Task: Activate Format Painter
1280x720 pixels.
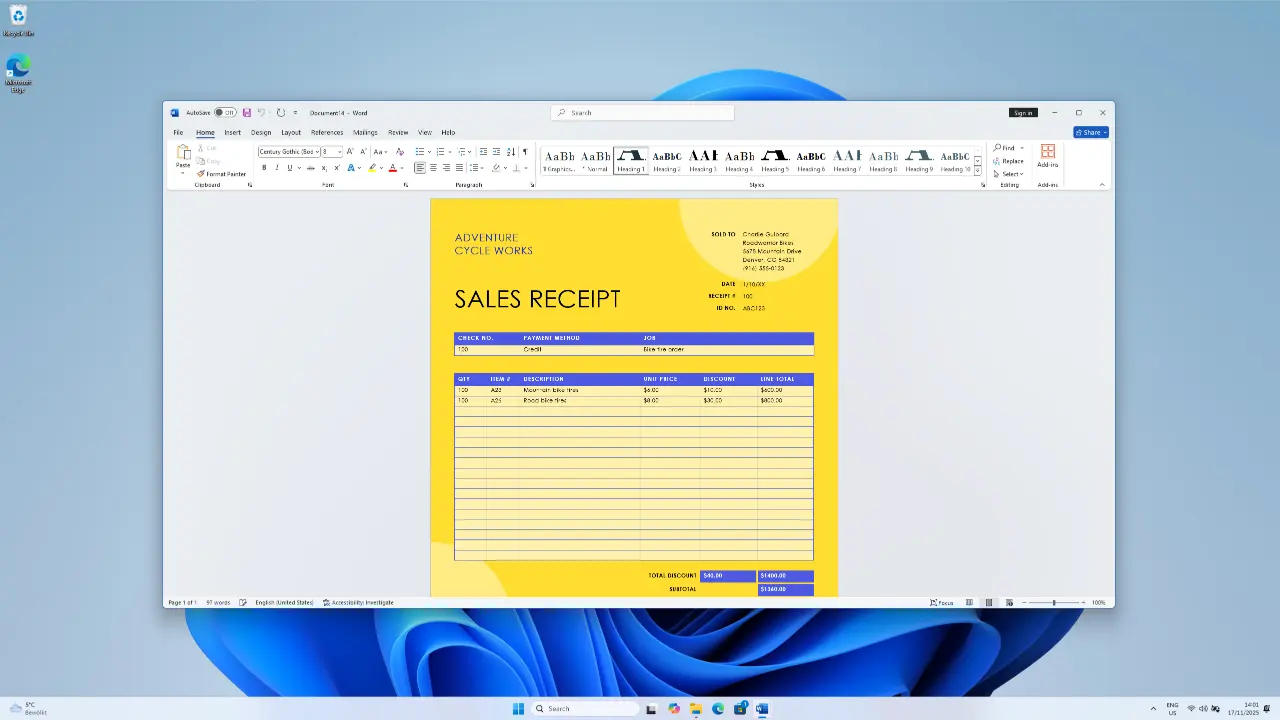Action: coord(221,174)
